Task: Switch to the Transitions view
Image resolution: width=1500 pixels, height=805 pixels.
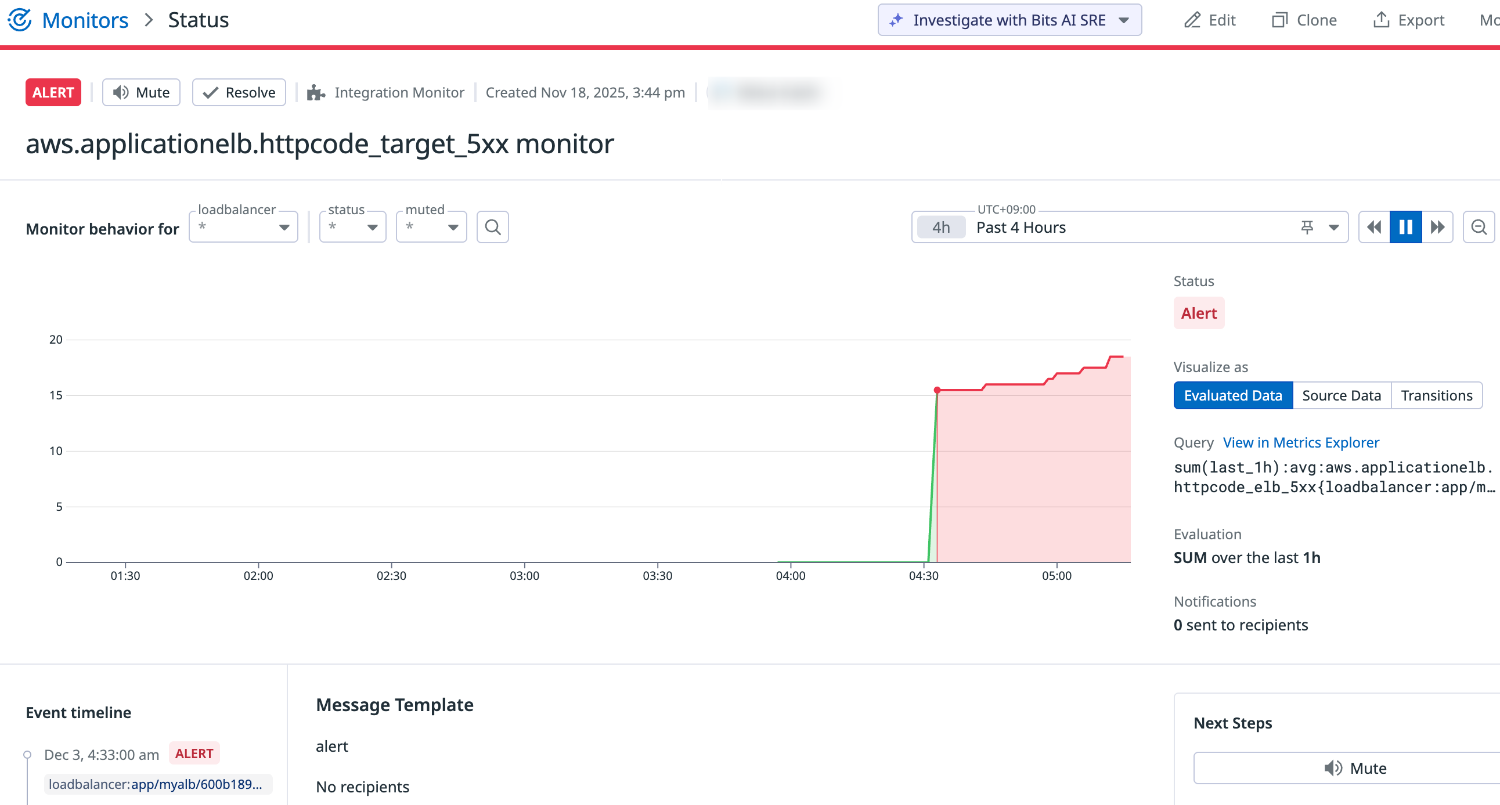Action: click(x=1437, y=395)
